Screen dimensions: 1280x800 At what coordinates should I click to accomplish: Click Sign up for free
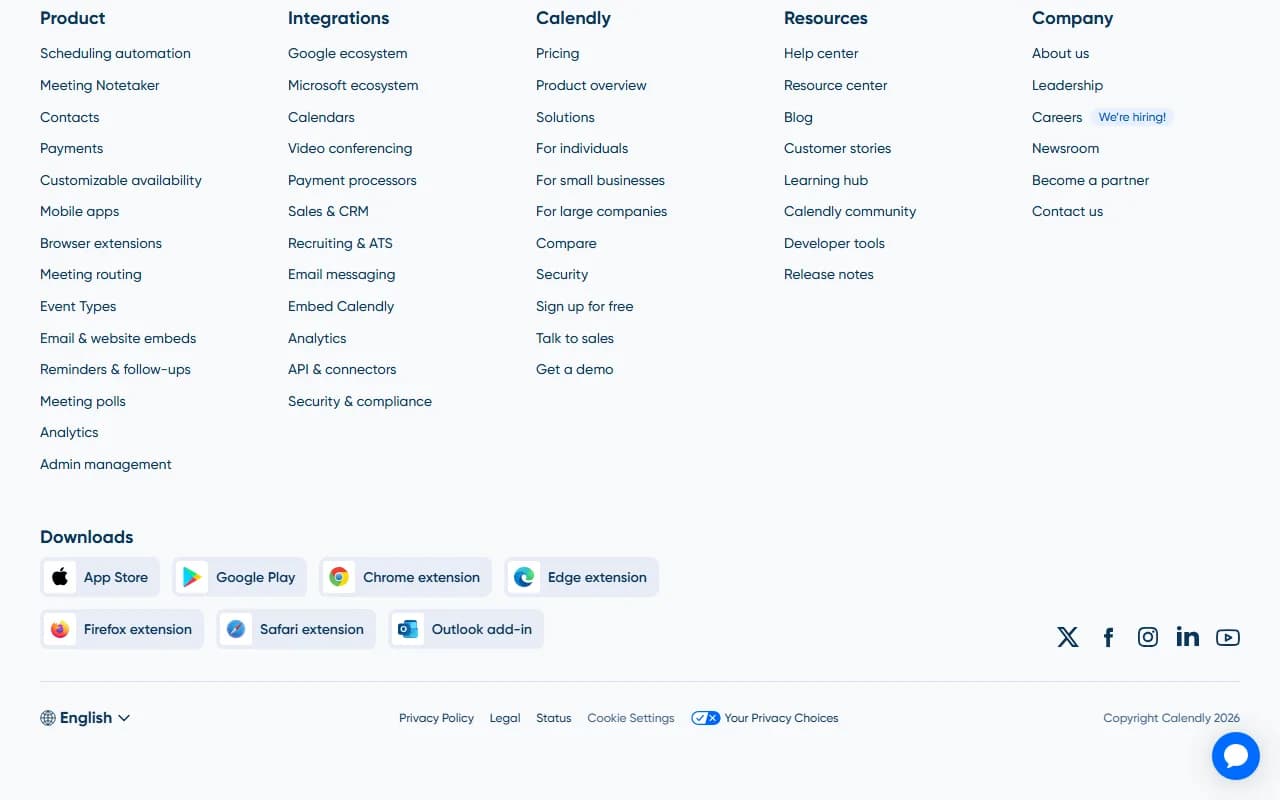(x=585, y=306)
